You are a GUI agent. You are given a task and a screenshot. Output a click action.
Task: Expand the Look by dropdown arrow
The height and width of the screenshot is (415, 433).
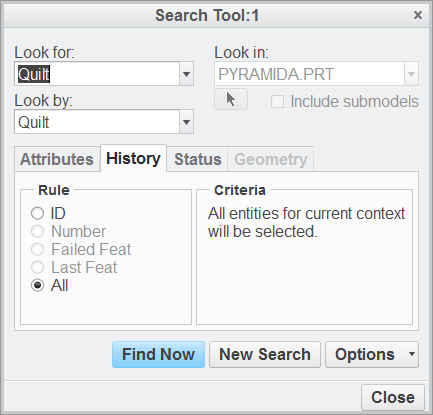[x=186, y=122]
